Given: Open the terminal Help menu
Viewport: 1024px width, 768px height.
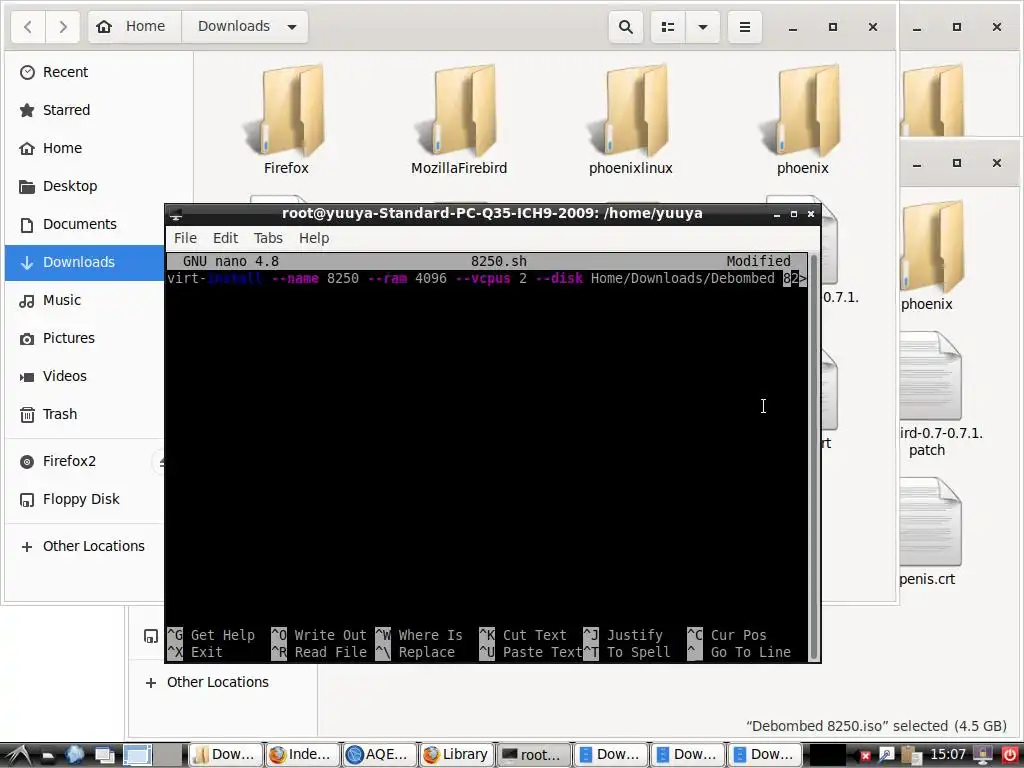Looking at the screenshot, I should point(314,238).
